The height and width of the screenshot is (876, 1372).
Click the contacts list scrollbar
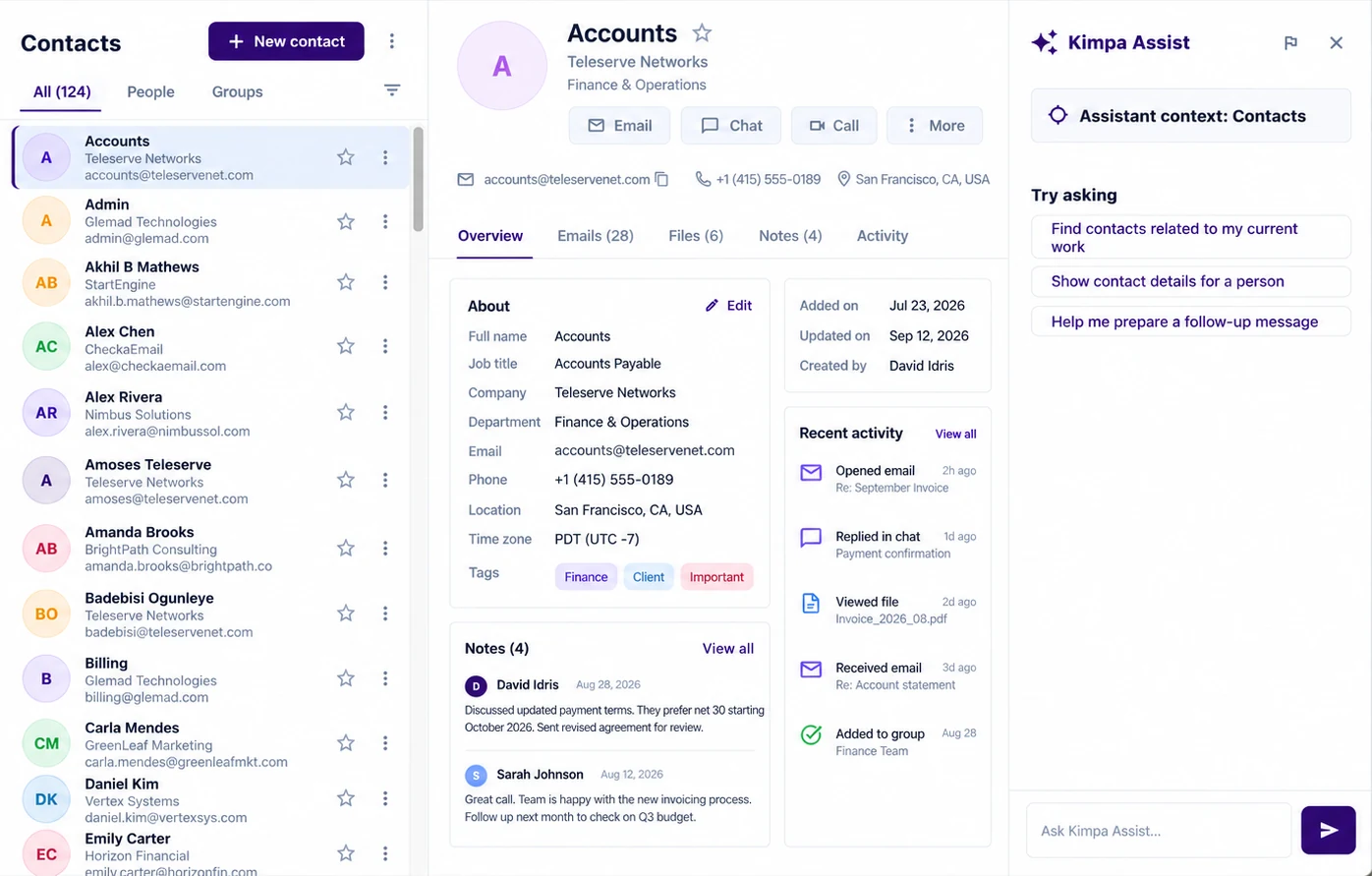click(418, 179)
